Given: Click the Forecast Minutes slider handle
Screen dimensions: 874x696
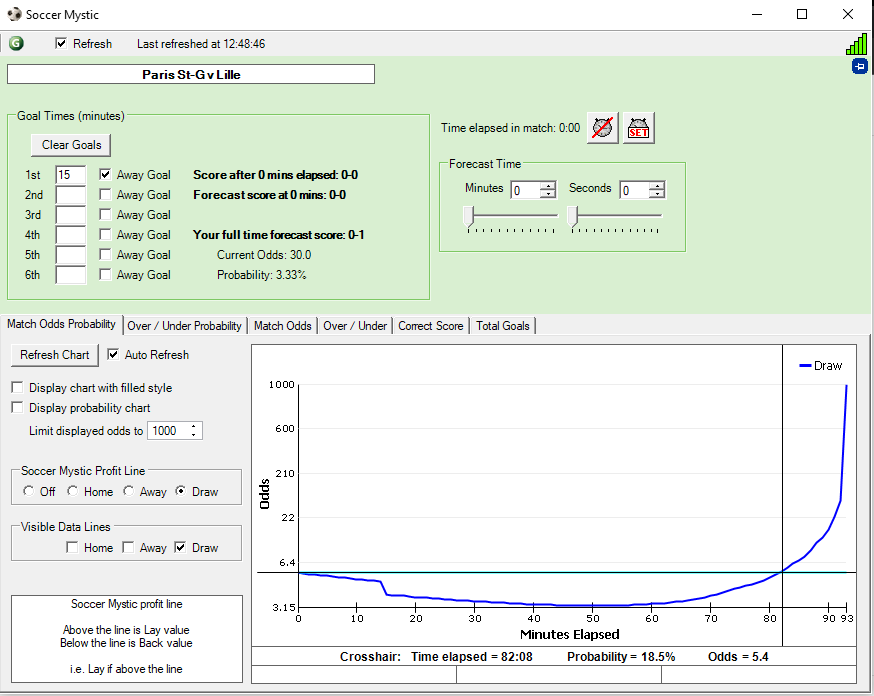Looking at the screenshot, I should point(467,215).
